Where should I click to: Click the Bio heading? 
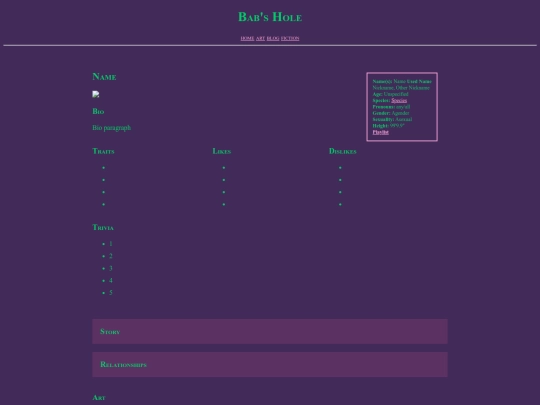98,111
